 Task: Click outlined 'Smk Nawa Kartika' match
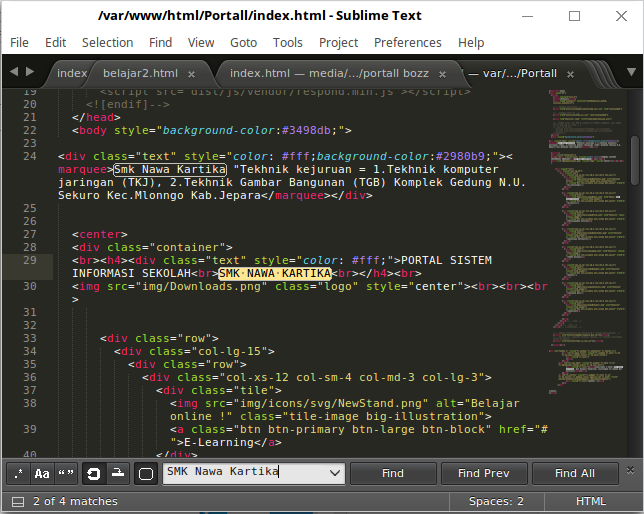point(170,169)
